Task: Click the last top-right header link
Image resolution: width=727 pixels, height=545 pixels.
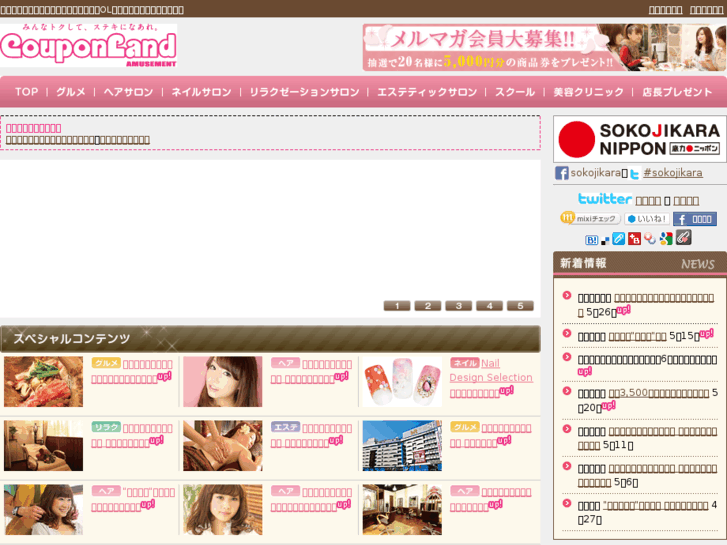Action: pyautogui.click(x=706, y=10)
